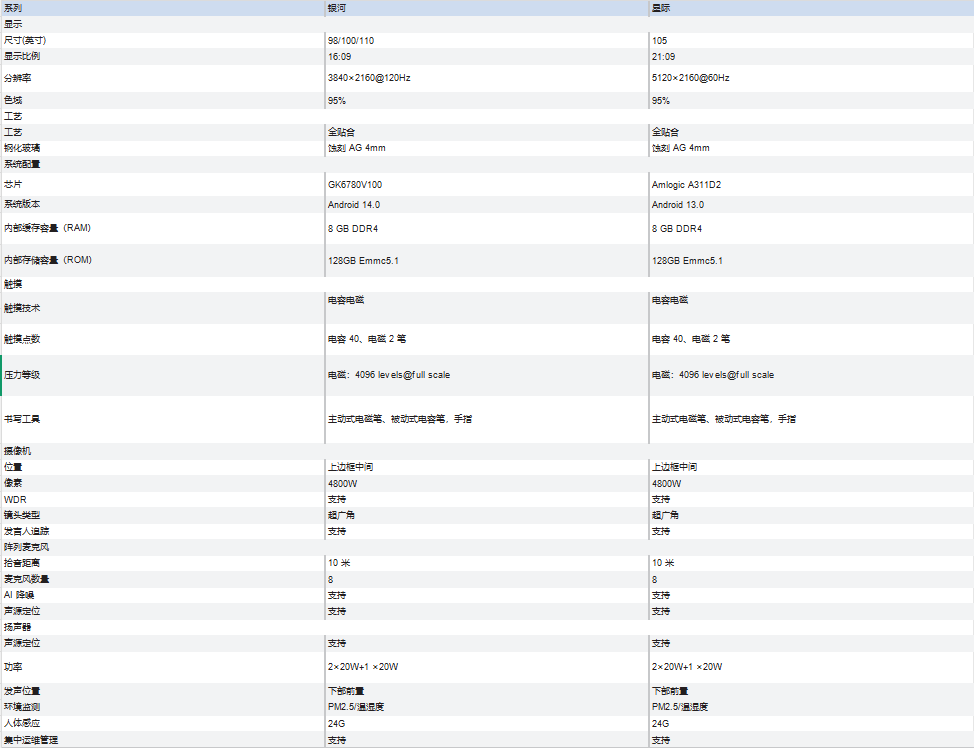This screenshot has height=748, width=974.
Task: Select the 98/100/110 size cell
Action: click(x=486, y=40)
